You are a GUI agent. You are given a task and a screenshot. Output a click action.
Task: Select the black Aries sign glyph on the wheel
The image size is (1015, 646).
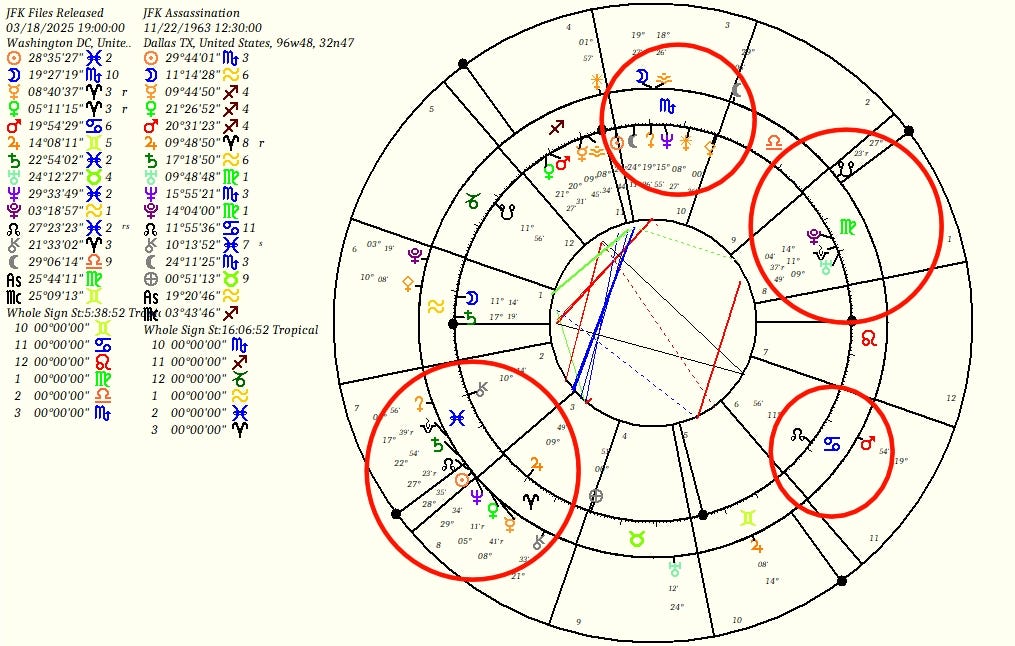point(531,500)
